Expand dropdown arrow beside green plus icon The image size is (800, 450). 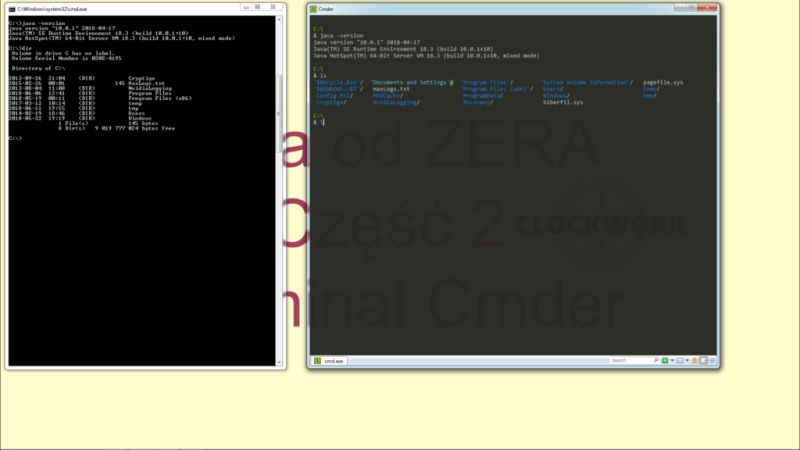(x=672, y=360)
